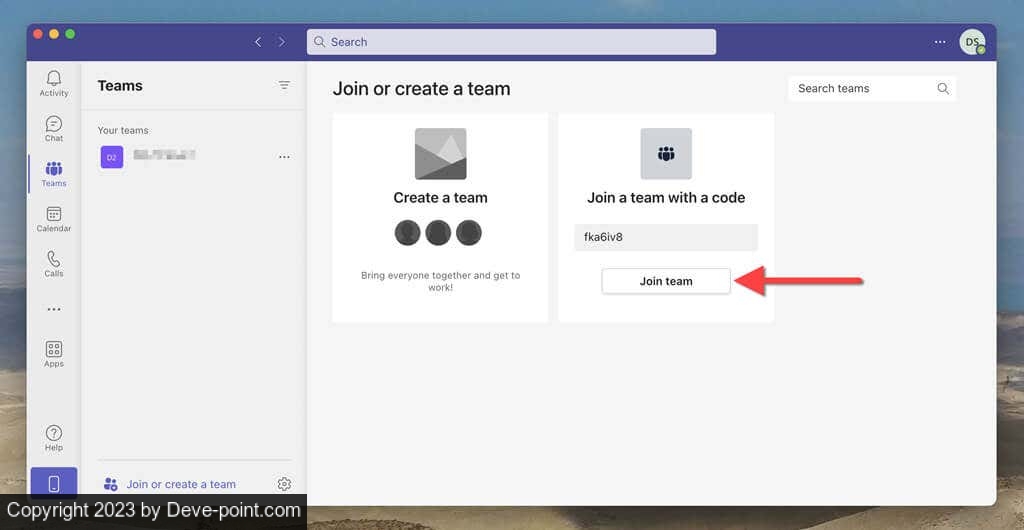
Task: Click the Join or create a team link
Action: [x=180, y=484]
